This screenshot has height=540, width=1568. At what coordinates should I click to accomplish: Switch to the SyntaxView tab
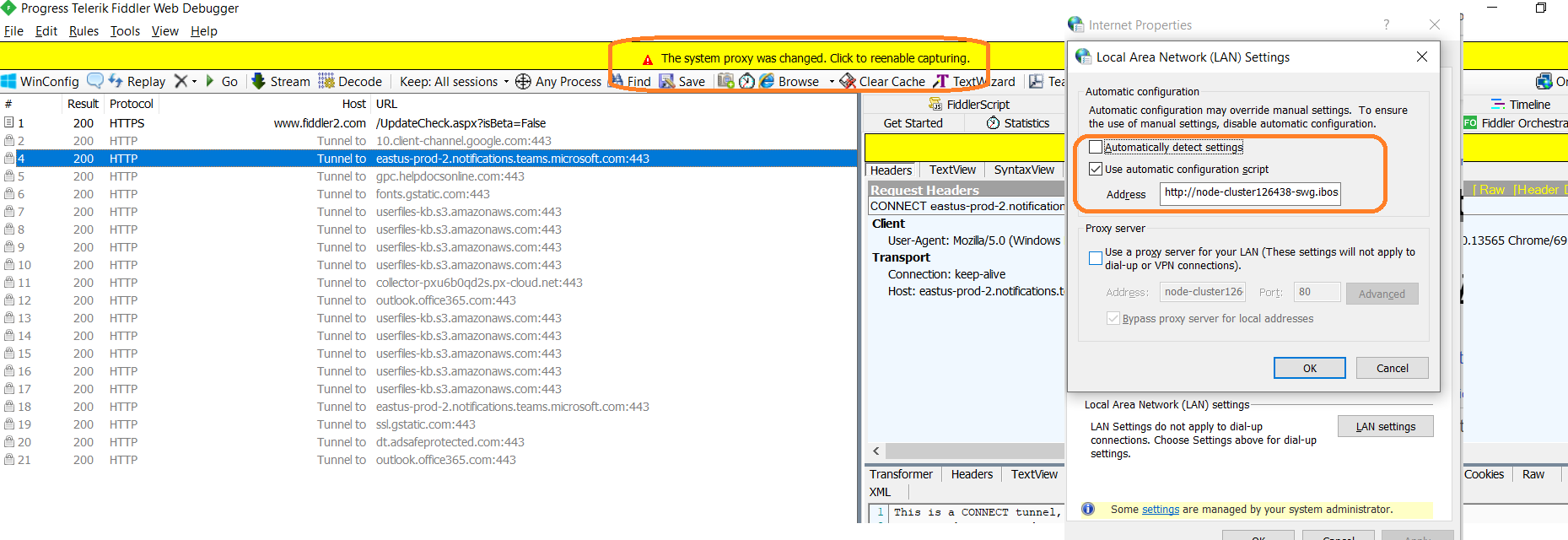1023,170
